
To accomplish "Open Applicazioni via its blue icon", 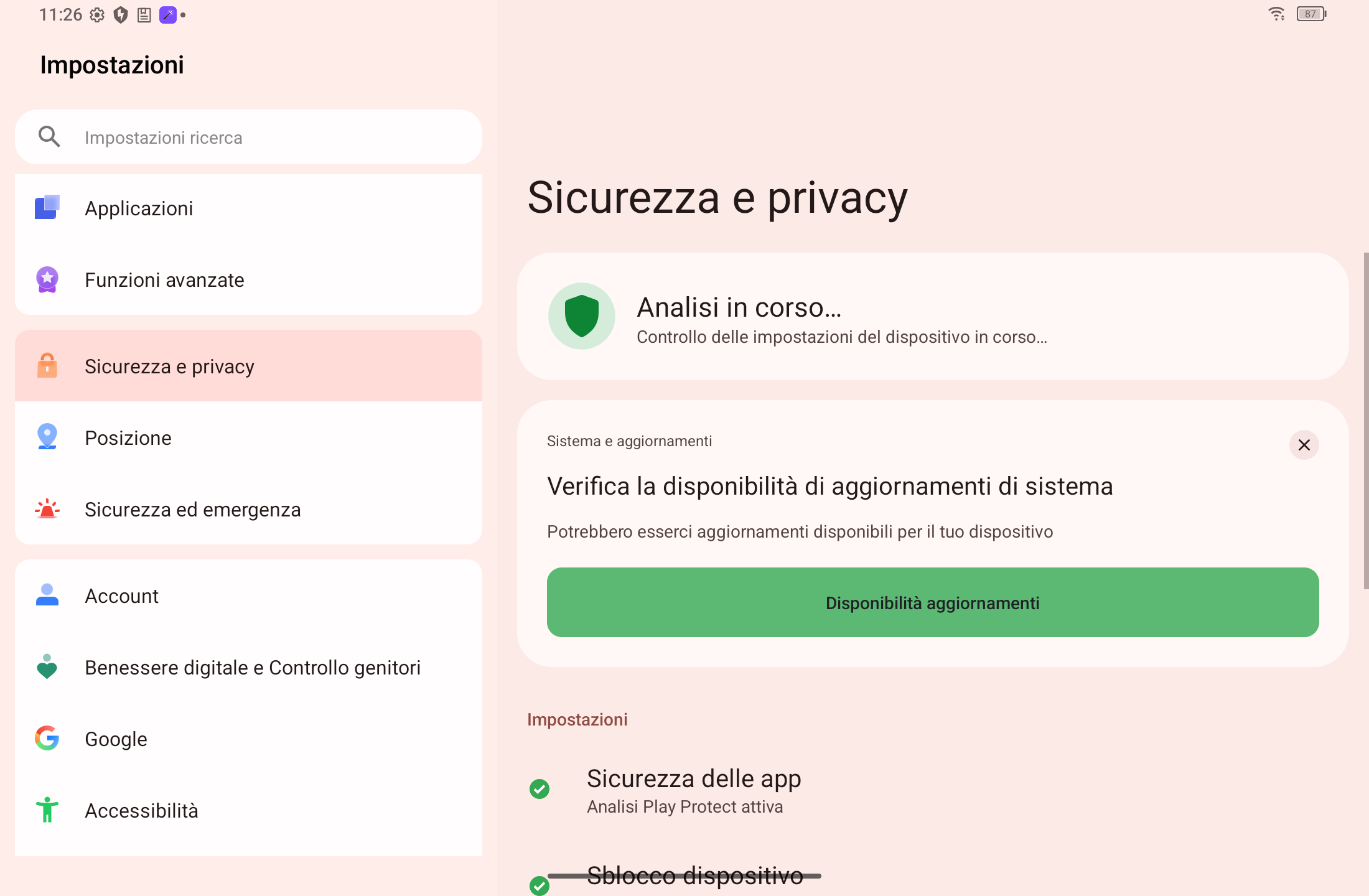I will 47,207.
